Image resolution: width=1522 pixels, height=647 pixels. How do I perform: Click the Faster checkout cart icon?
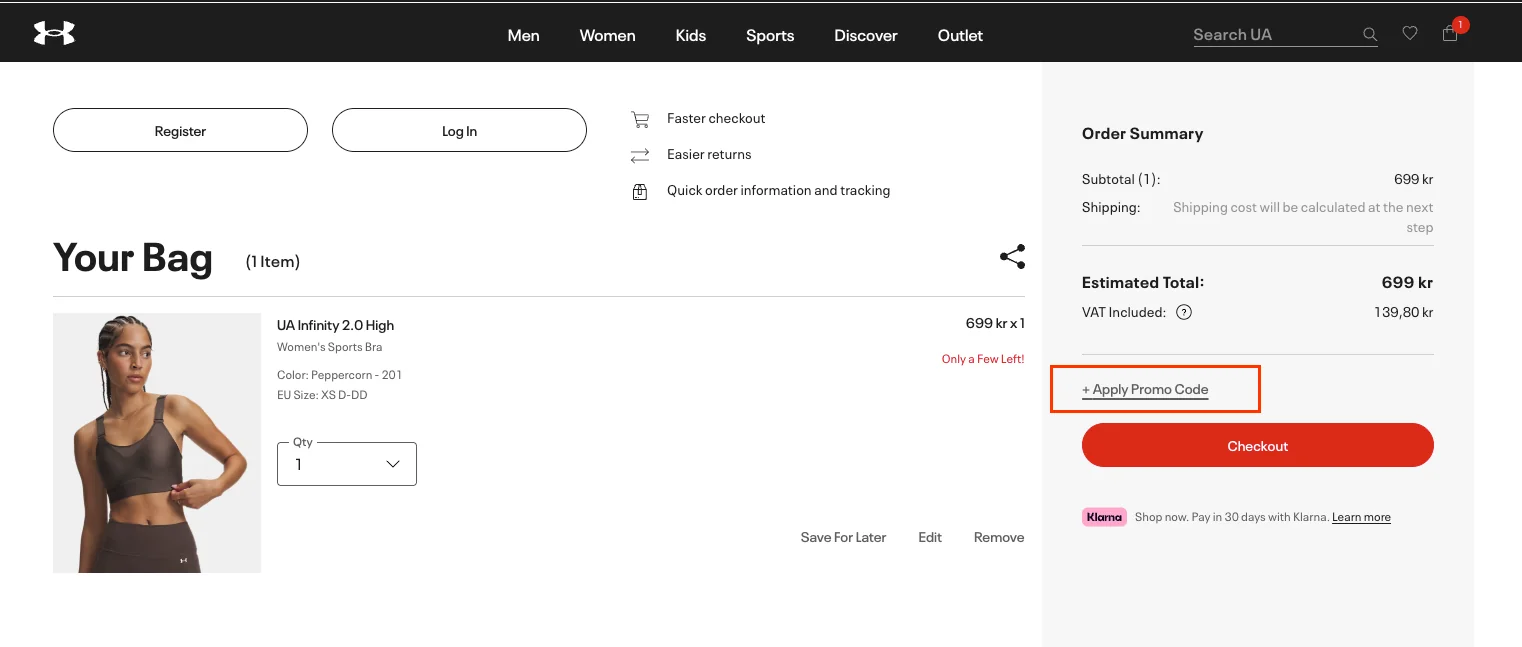(640, 119)
